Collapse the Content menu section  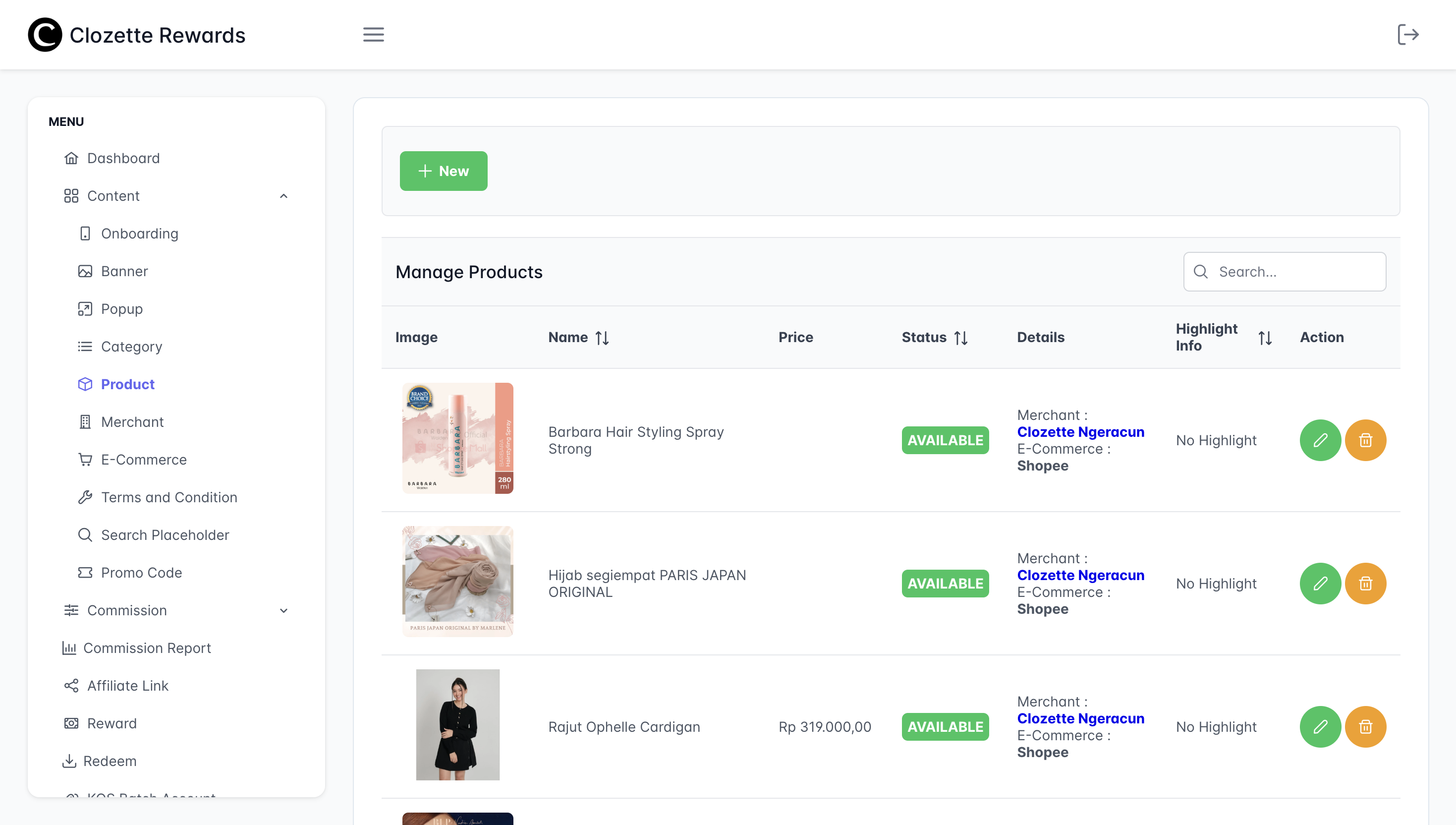pos(284,196)
